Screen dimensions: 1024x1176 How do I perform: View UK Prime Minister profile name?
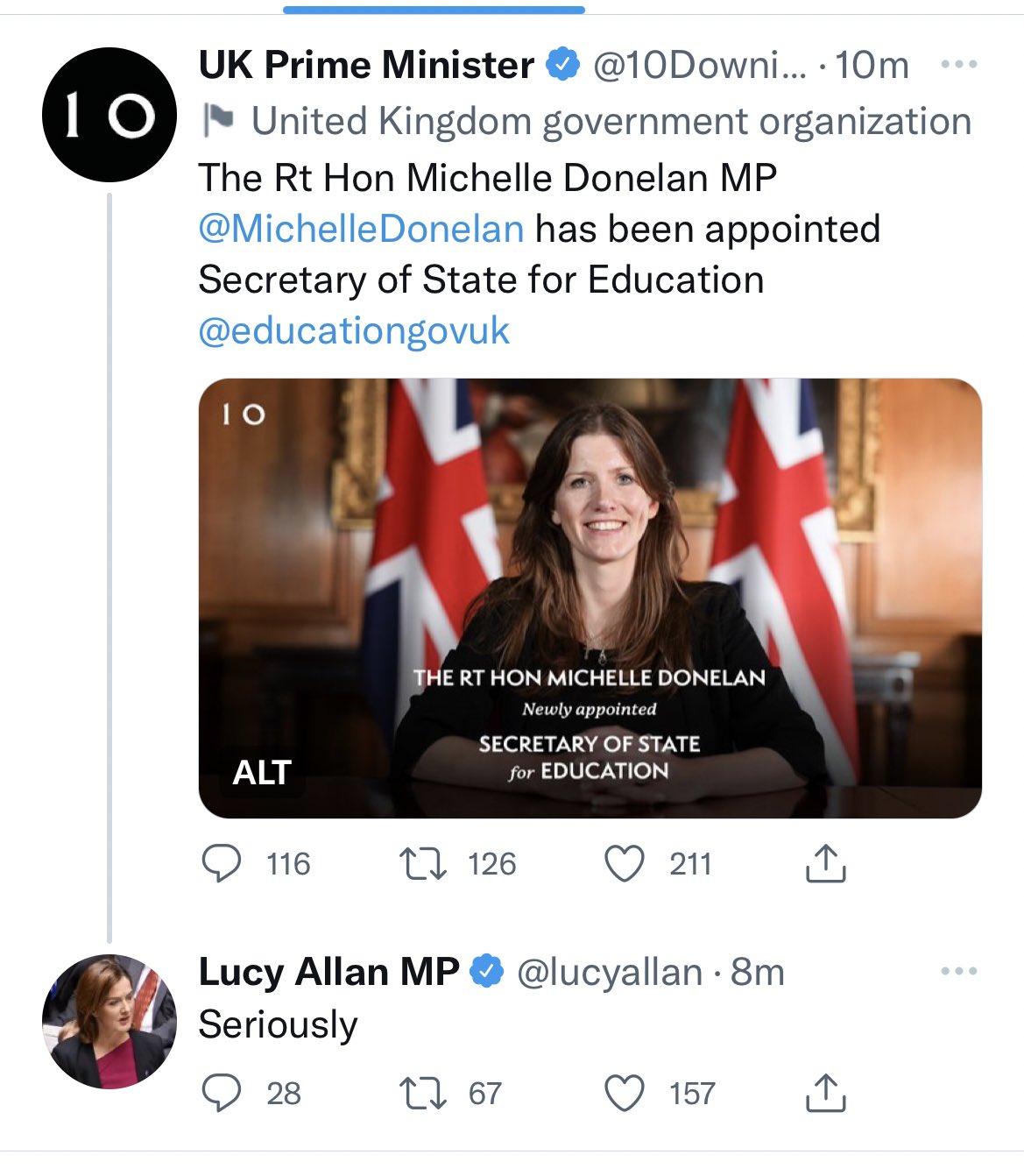[366, 65]
